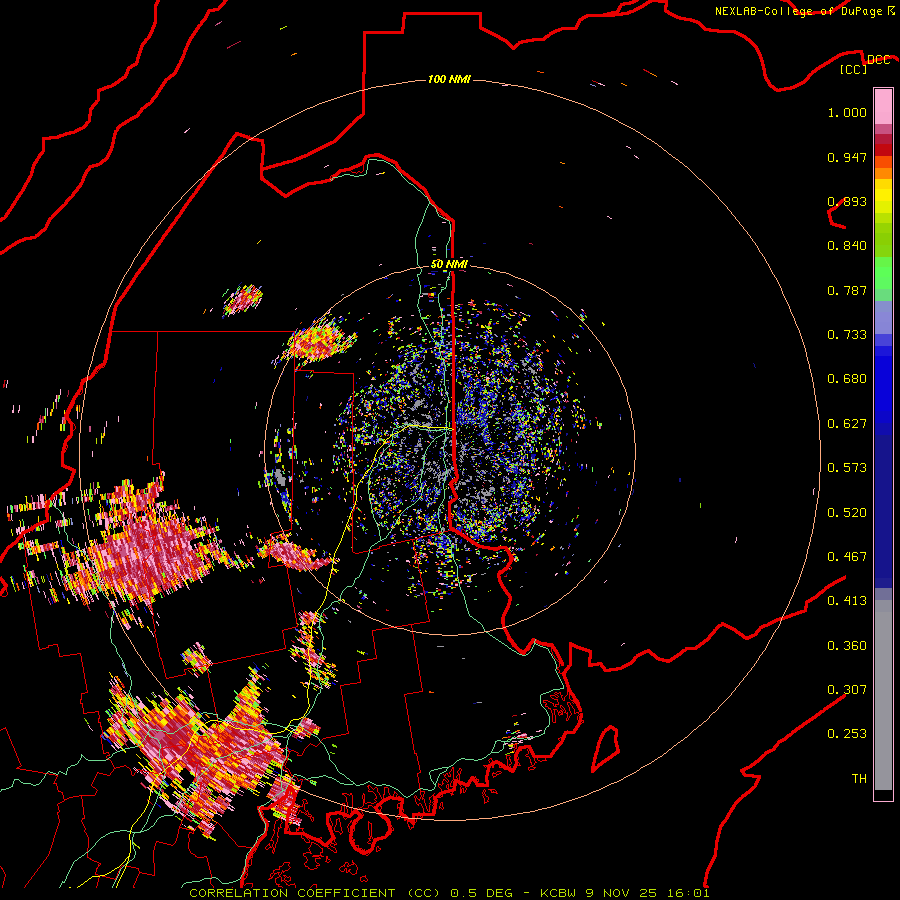Screen dimensions: 900x900
Task: Click the Correlation Coefficient KCBW caption
Action: click(449, 893)
